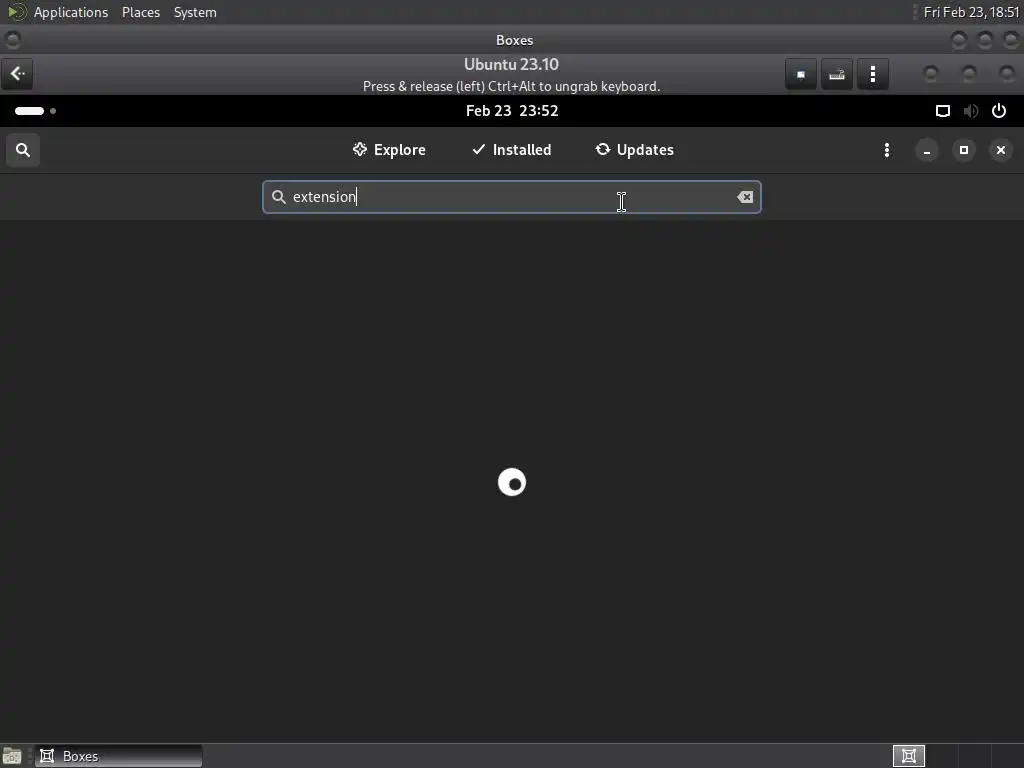
Task: Switch to the Installed tab
Action: (511, 150)
